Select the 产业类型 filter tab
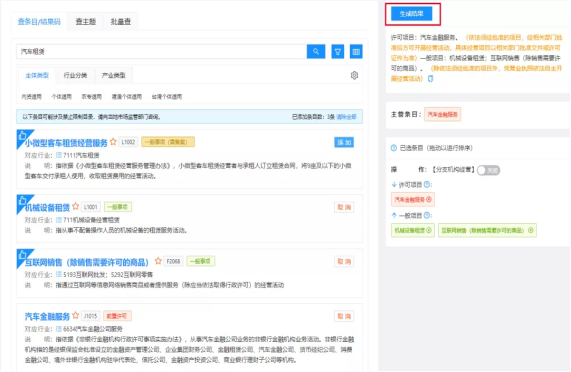Image resolution: width=571 pixels, height=372 pixels. tap(114, 75)
